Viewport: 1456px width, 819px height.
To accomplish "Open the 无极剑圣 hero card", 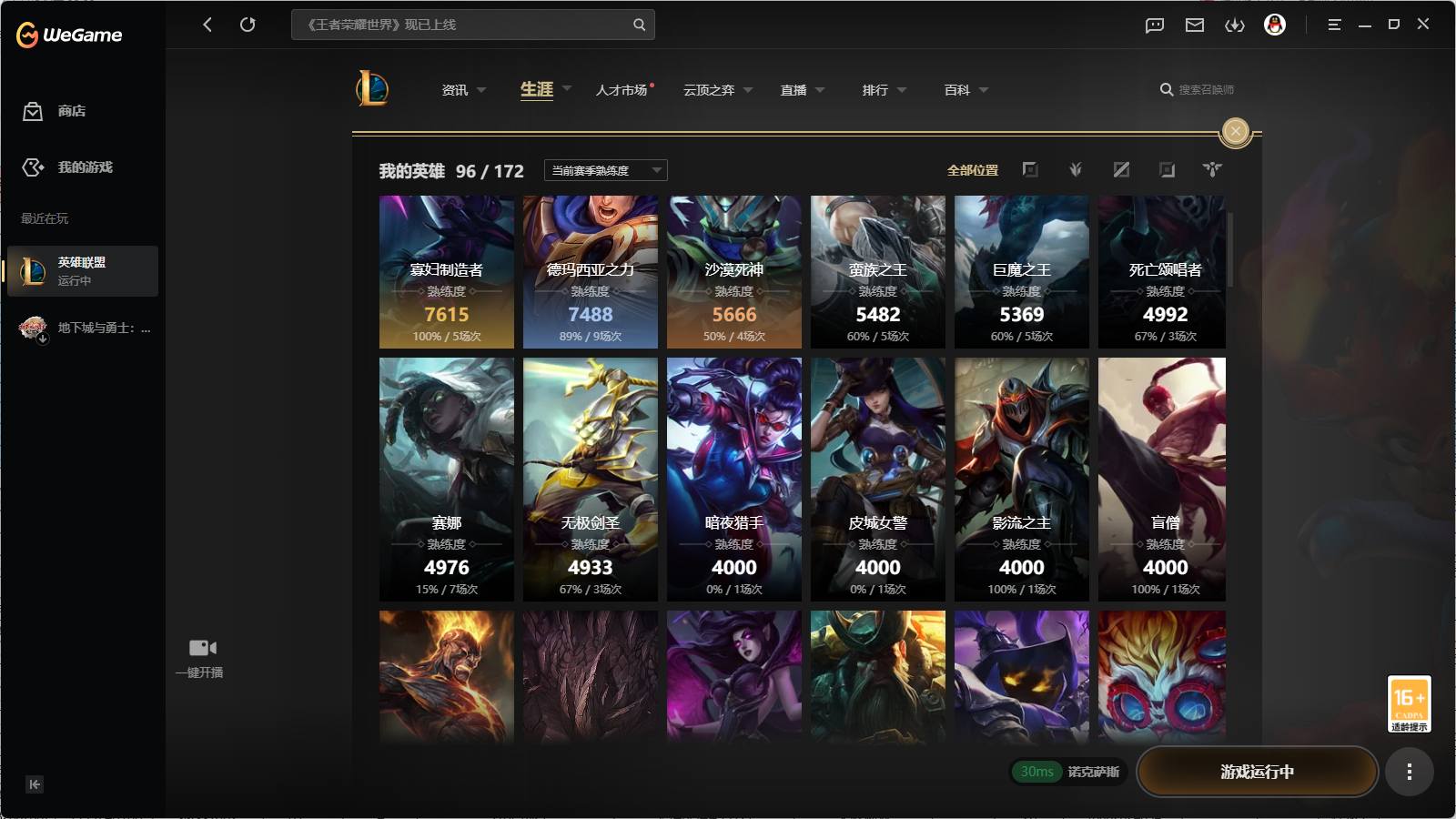I will pyautogui.click(x=591, y=480).
